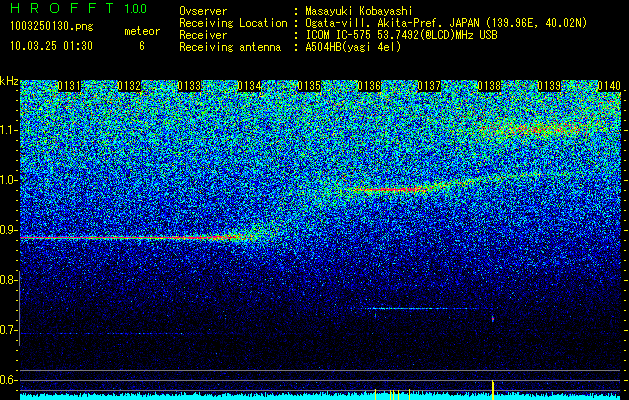The width and height of the screenshot is (629, 400).
Task: Click the 1.1 frequency axis label
Action: [x=8, y=130]
